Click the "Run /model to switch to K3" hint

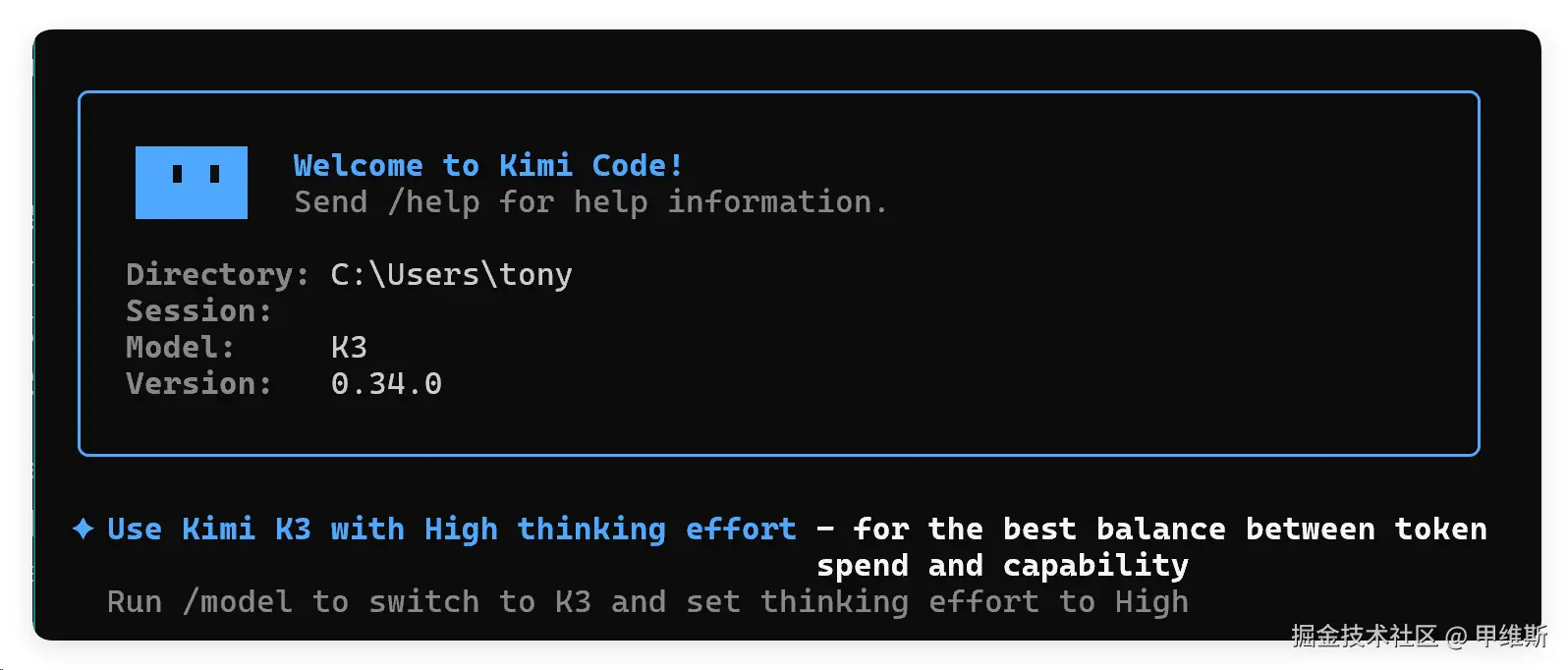(x=349, y=601)
